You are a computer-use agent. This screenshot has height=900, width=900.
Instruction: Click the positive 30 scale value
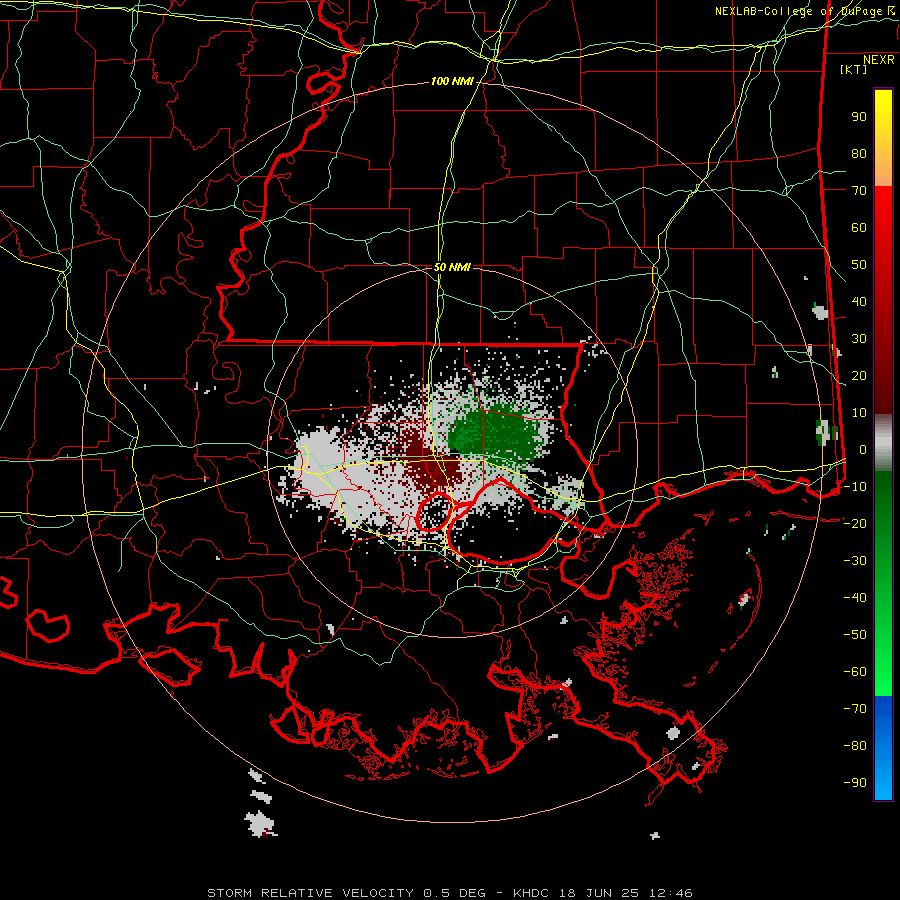(x=859, y=339)
